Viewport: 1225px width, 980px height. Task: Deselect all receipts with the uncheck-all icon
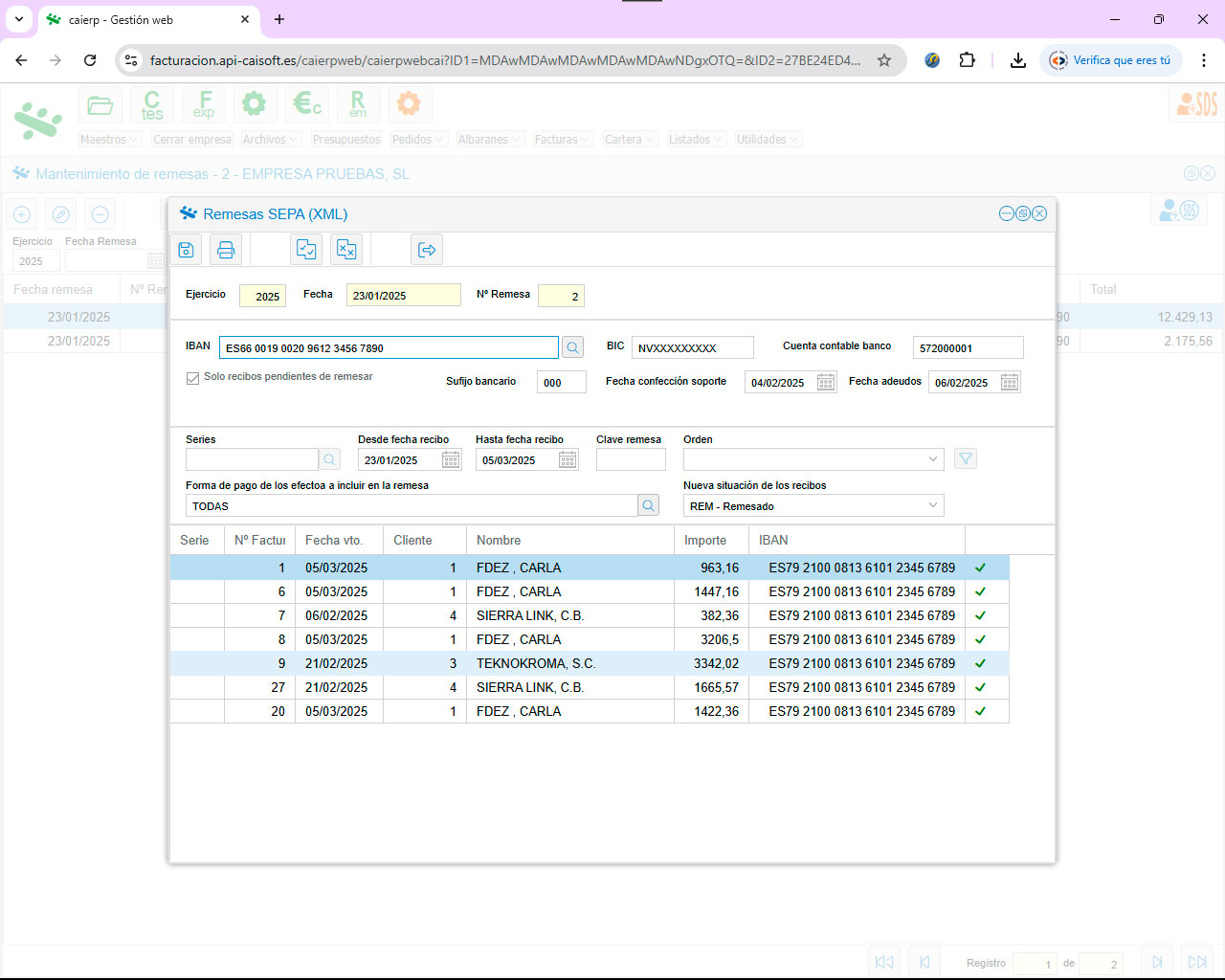[346, 250]
